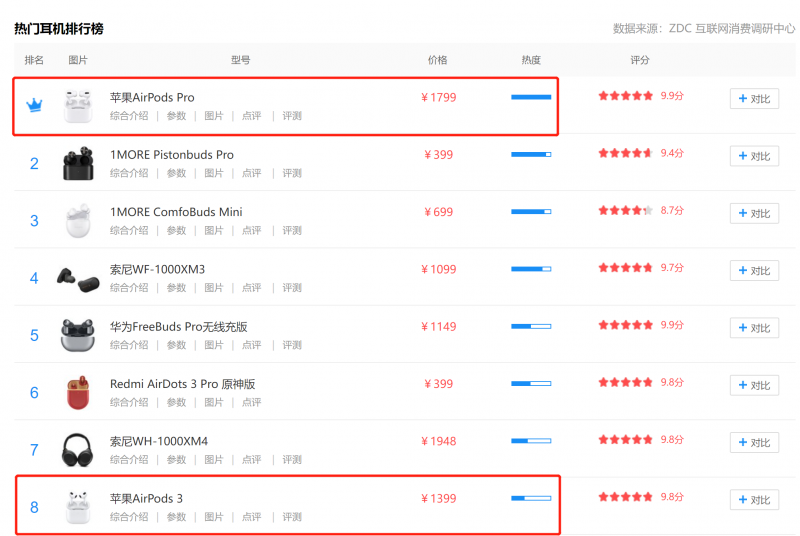Open 综合介绍 under 索尼WH-1000XM4
The height and width of the screenshot is (536, 800).
coord(129,459)
